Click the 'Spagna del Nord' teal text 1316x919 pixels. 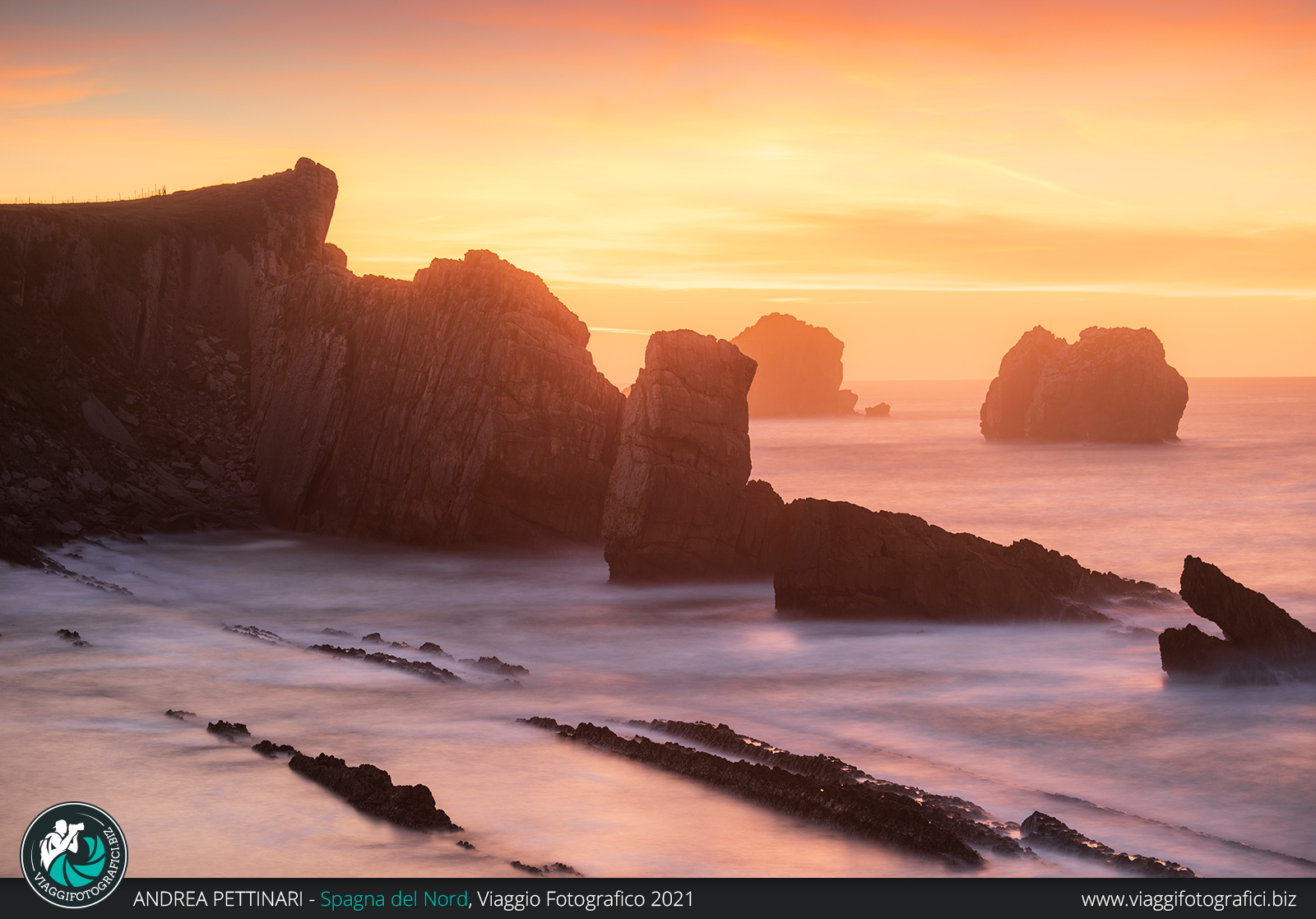[394, 899]
